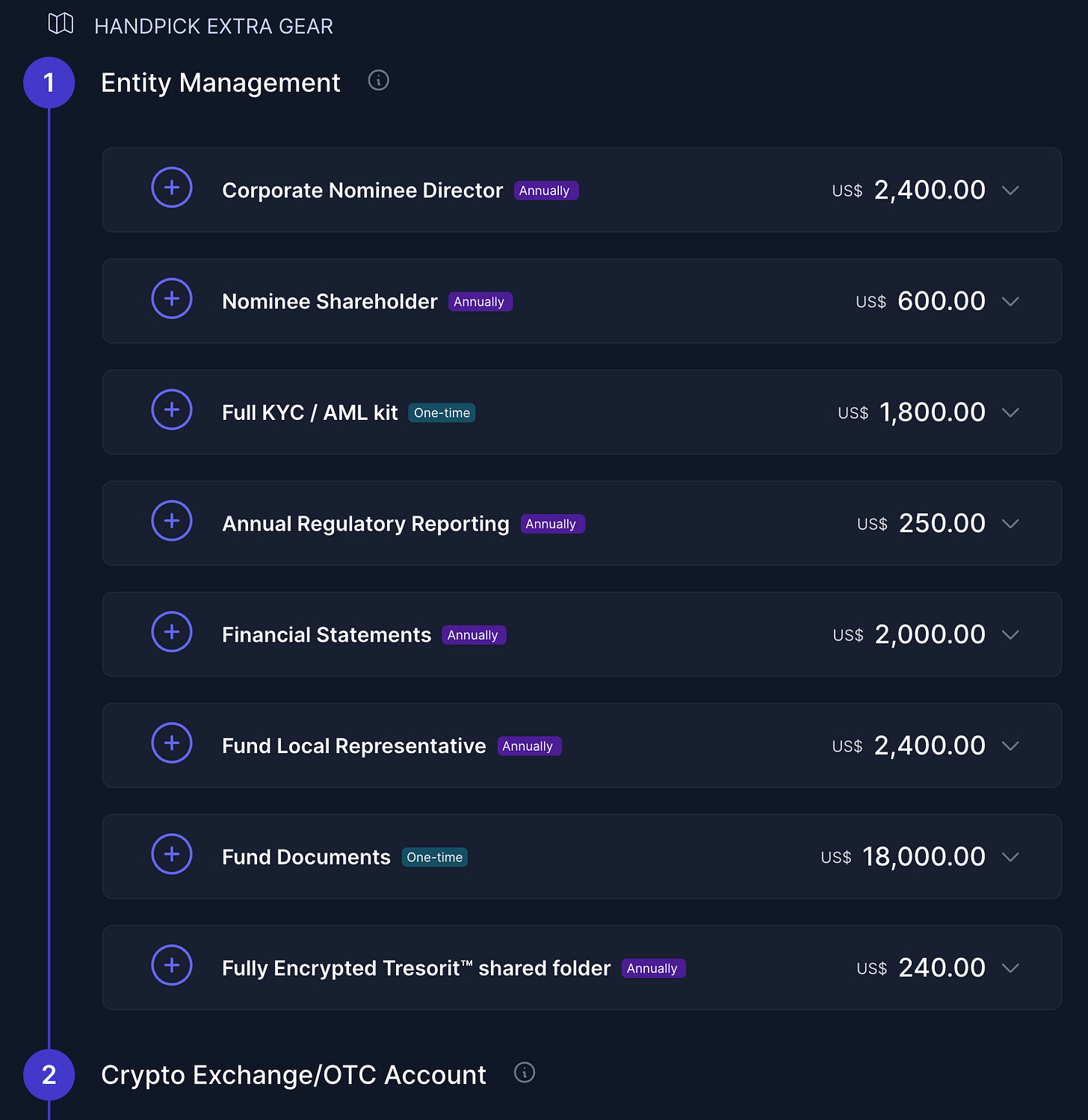This screenshot has height=1120, width=1088.
Task: Click Annually badge on Financial Statements
Action: pos(475,635)
